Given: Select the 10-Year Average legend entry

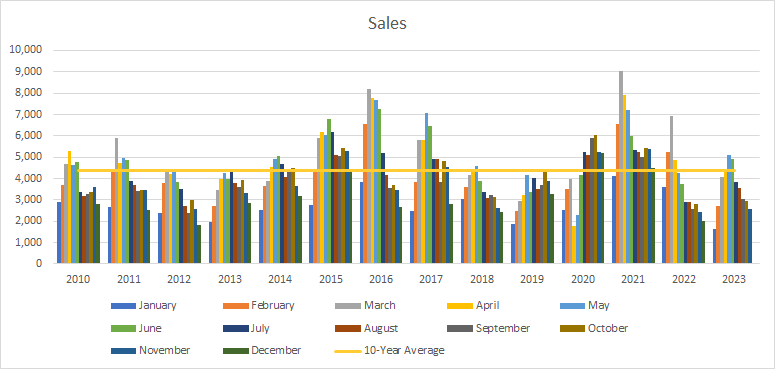Looking at the screenshot, I should [390, 350].
